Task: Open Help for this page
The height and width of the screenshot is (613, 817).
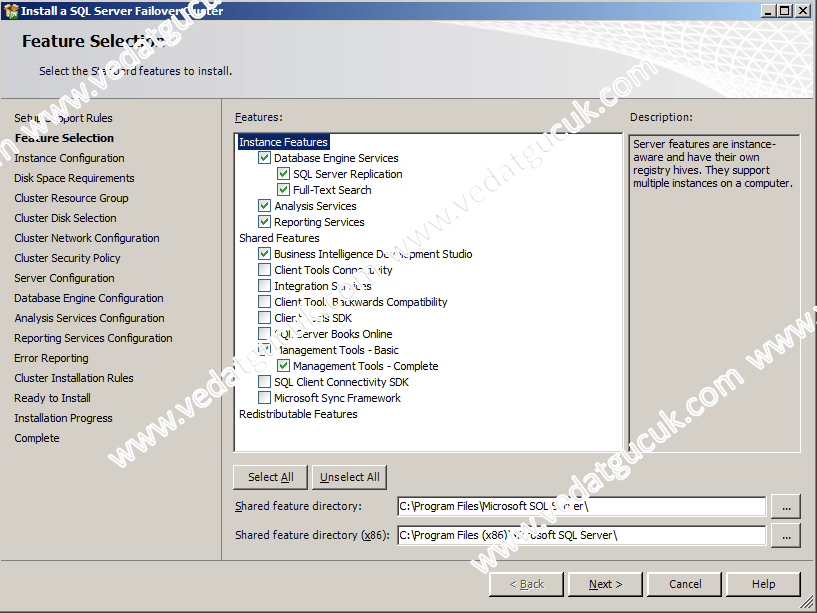Action: pyautogui.click(x=763, y=584)
